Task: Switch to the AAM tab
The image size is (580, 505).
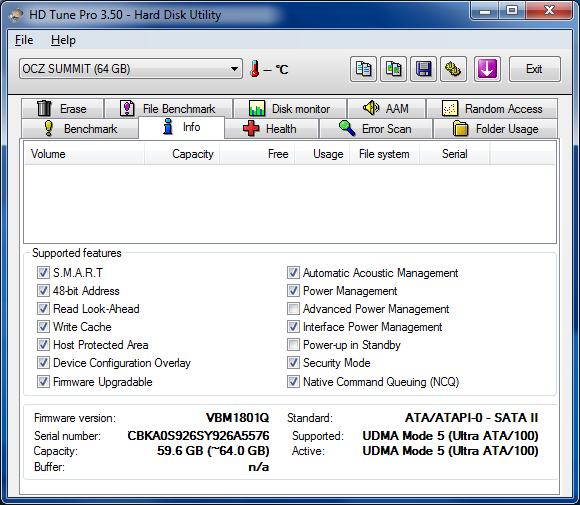Action: [x=386, y=108]
